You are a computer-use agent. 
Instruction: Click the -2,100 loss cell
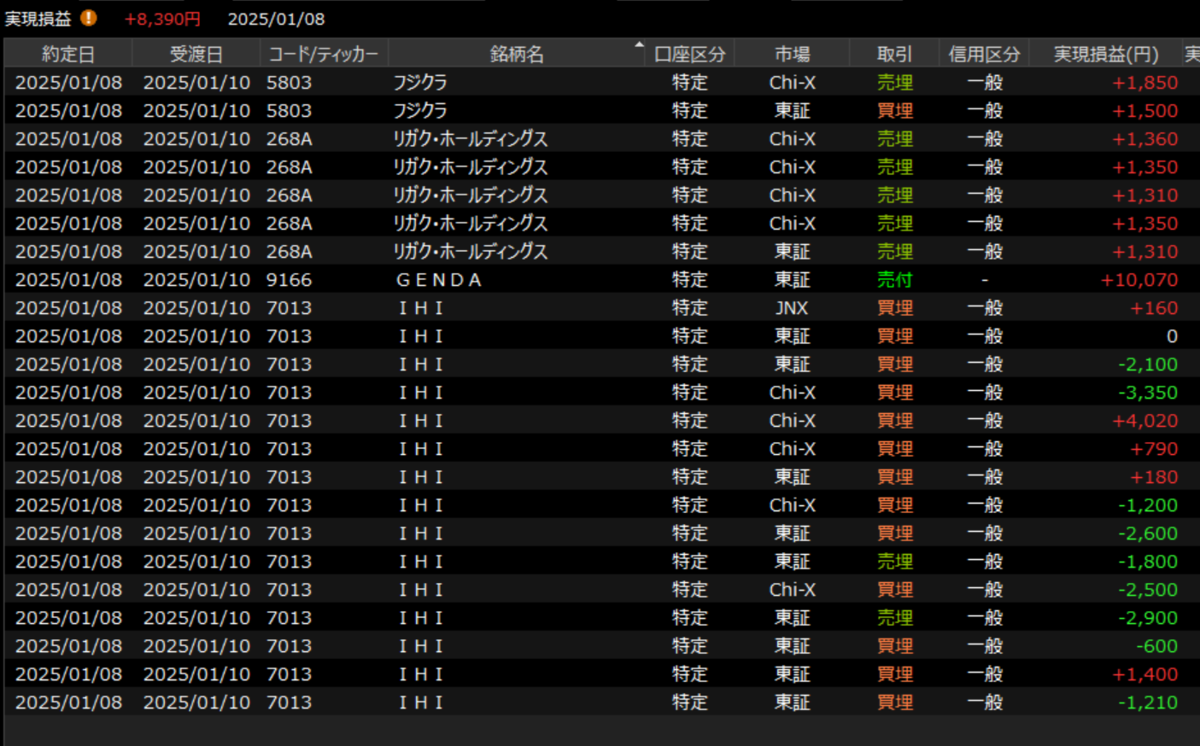pyautogui.click(x=1148, y=364)
